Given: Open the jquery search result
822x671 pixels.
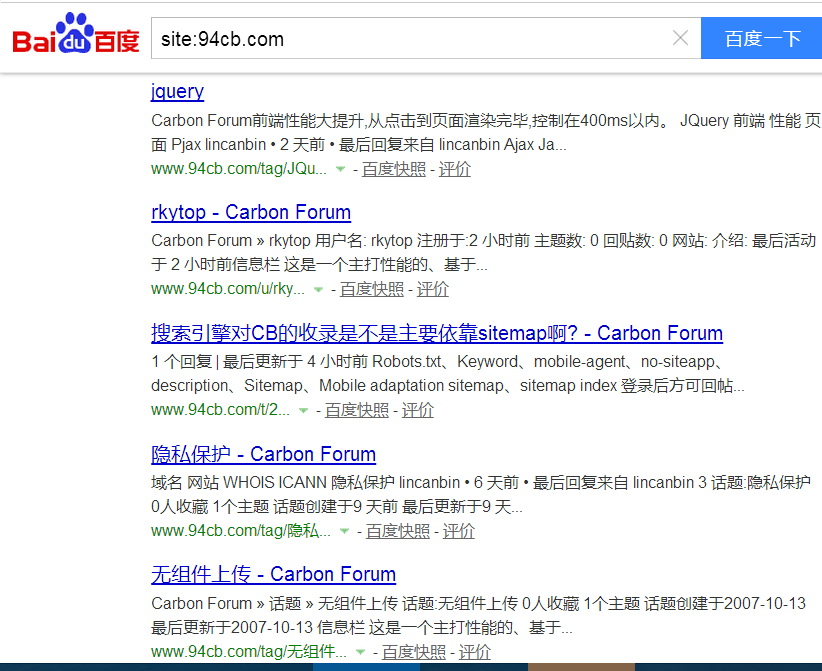Looking at the screenshot, I should pos(177,91).
